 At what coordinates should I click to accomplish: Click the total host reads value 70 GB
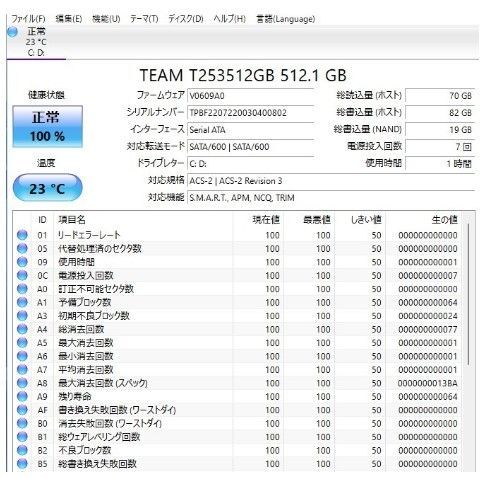440,96
